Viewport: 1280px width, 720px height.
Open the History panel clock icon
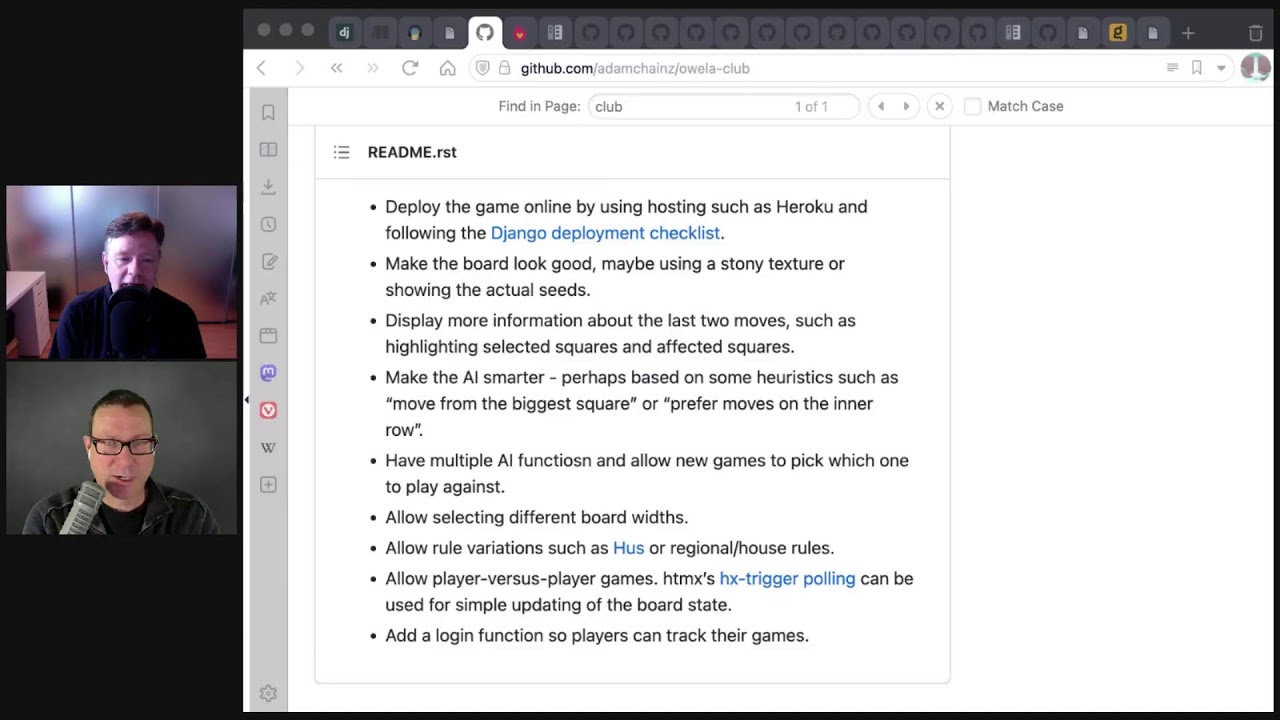coord(268,225)
